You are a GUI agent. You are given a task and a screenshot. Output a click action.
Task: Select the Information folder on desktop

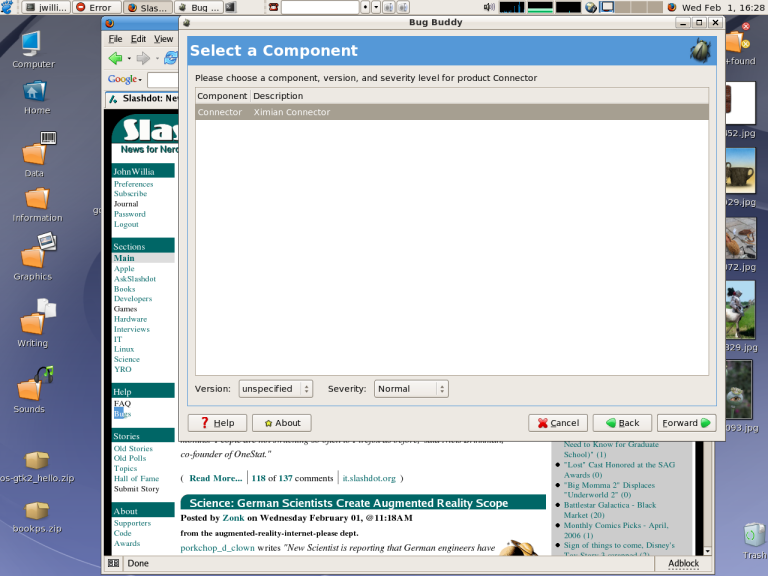[37, 205]
